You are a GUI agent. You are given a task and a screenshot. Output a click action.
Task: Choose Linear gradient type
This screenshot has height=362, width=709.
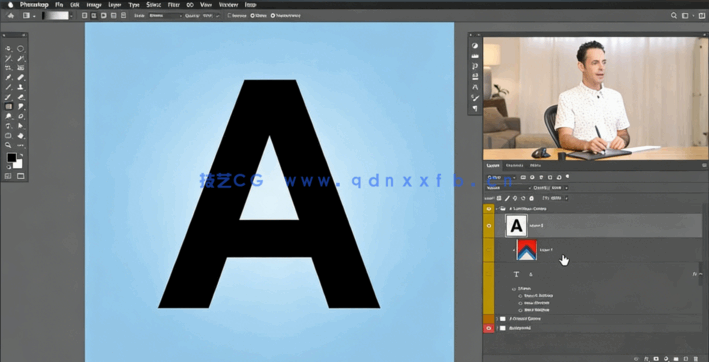pyautogui.click(x=85, y=15)
